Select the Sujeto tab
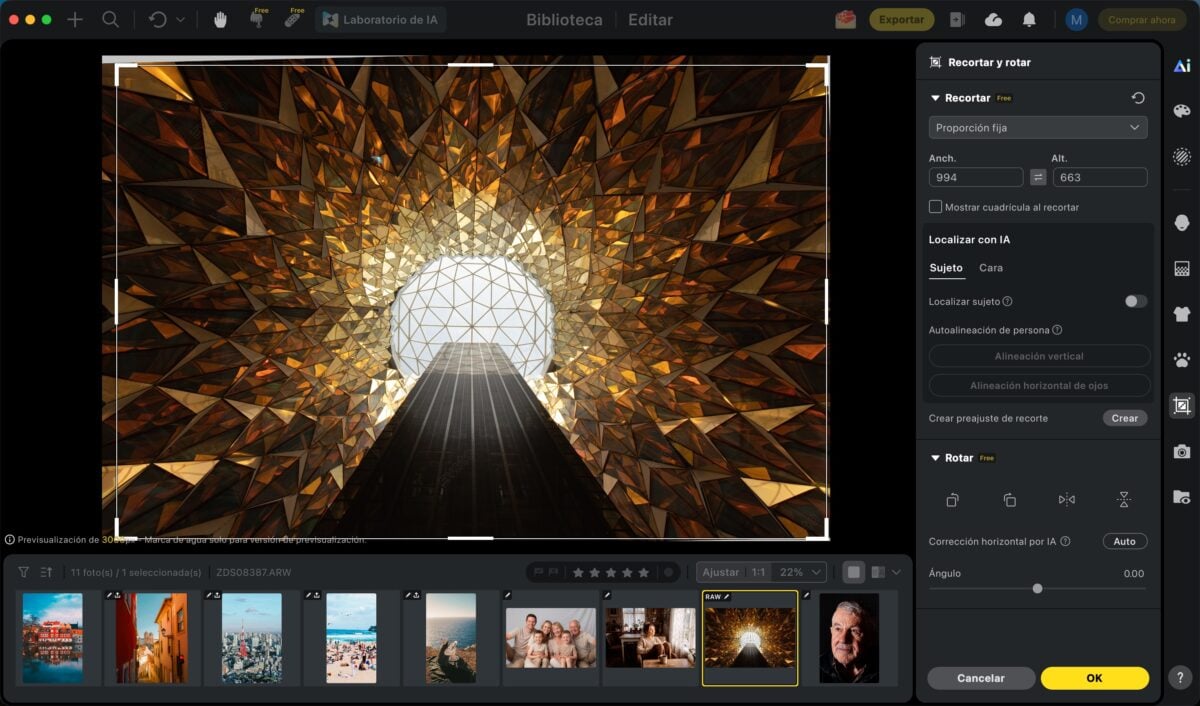Screen dimensions: 1200x706 [x=946, y=268]
